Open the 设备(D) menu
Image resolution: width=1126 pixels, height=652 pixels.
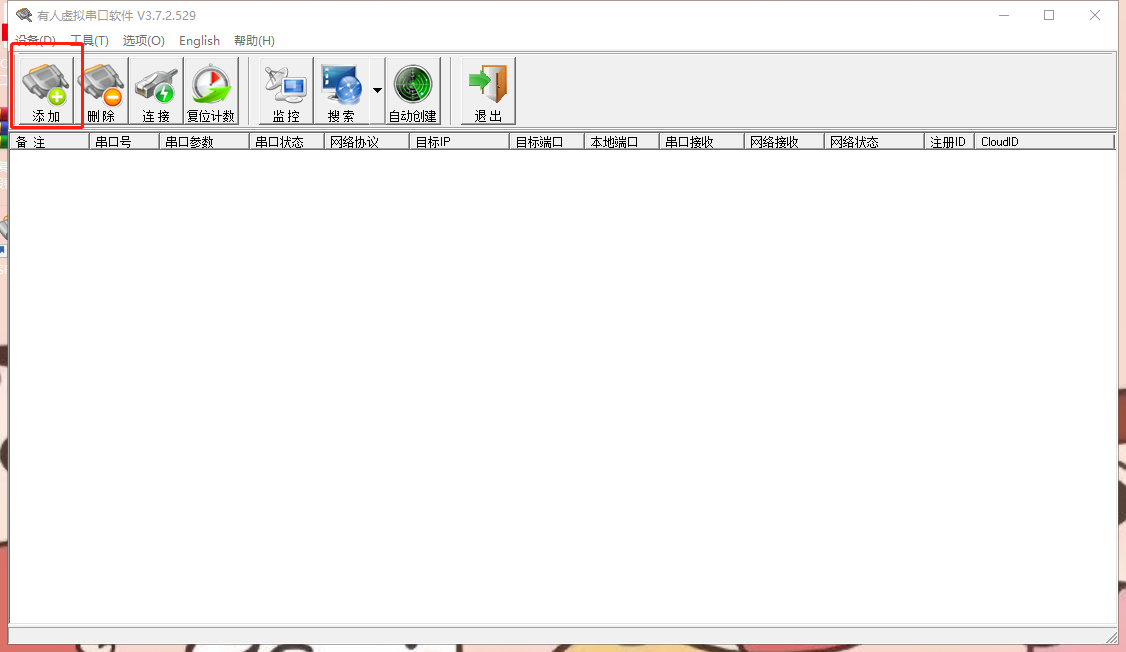35,41
